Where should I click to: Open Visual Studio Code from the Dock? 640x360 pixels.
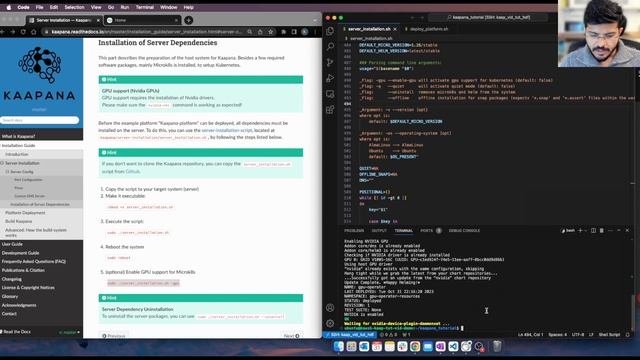(453, 347)
